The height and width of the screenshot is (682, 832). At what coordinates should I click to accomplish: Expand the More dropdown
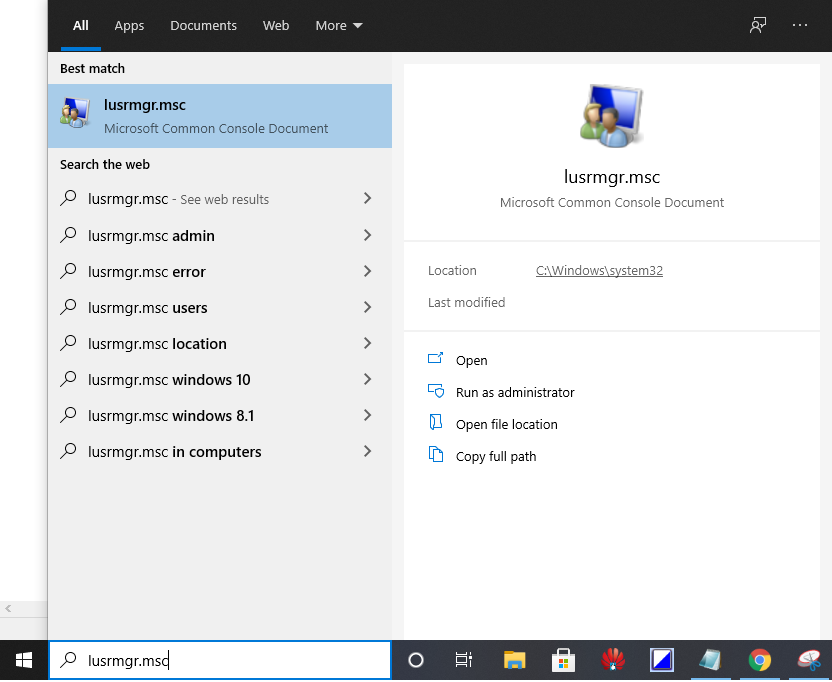339,25
